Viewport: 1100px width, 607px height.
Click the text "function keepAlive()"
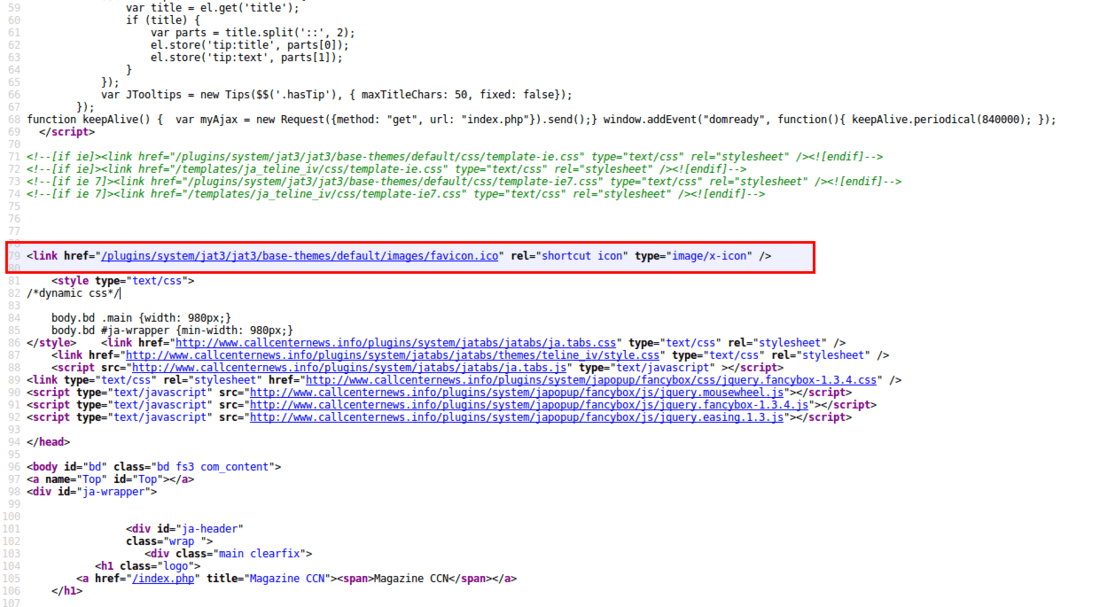[x=88, y=120]
